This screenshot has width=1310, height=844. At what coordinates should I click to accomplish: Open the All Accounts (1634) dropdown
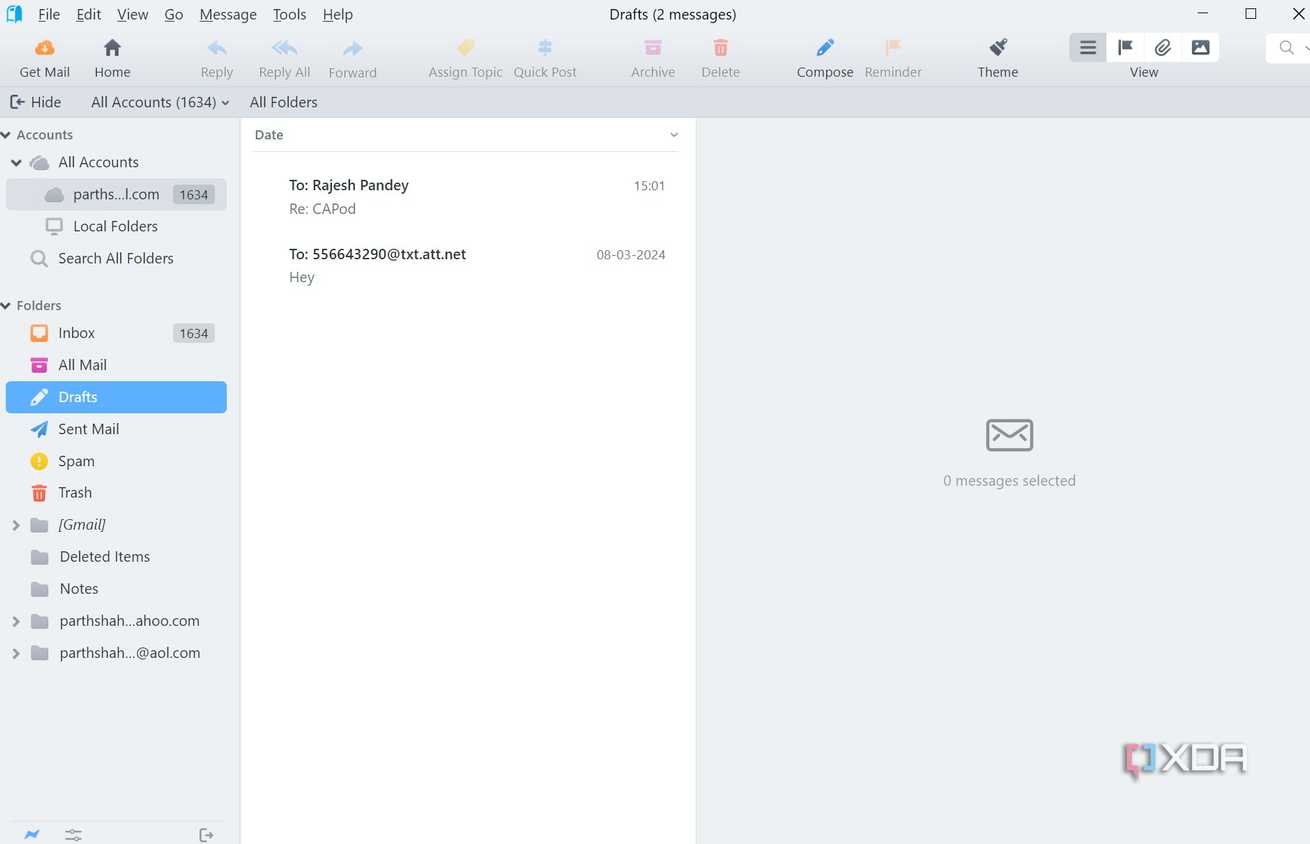coord(160,102)
